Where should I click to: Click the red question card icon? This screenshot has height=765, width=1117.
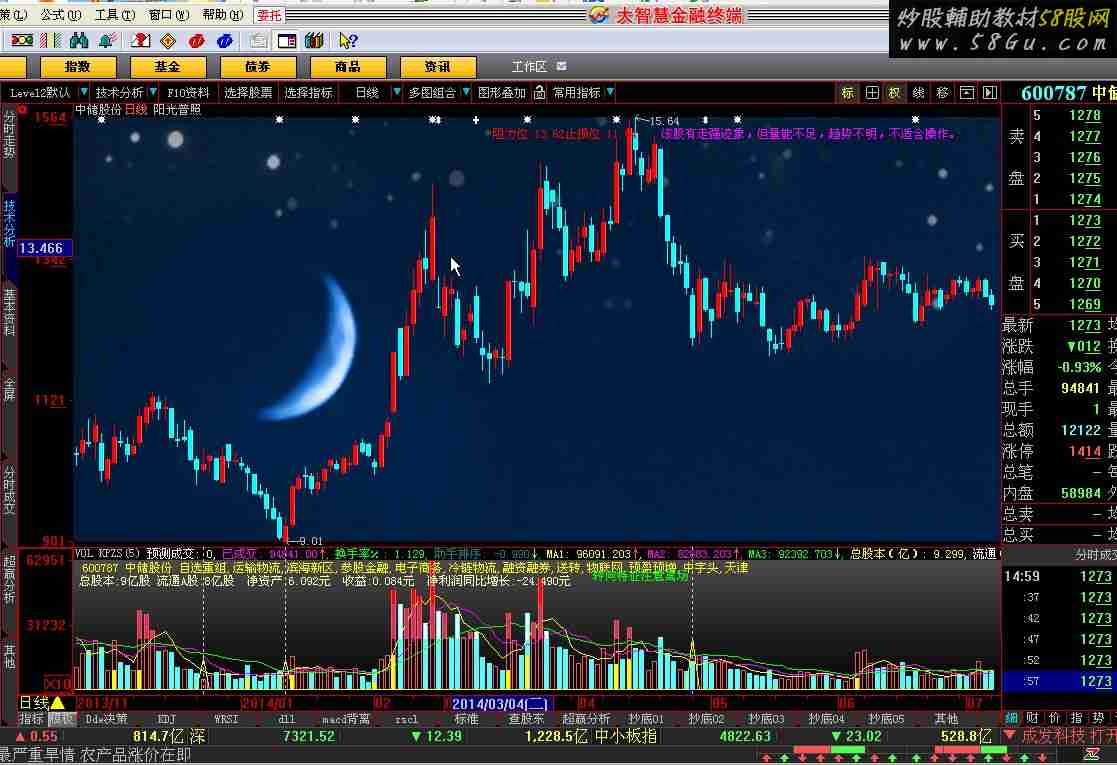(x=140, y=41)
